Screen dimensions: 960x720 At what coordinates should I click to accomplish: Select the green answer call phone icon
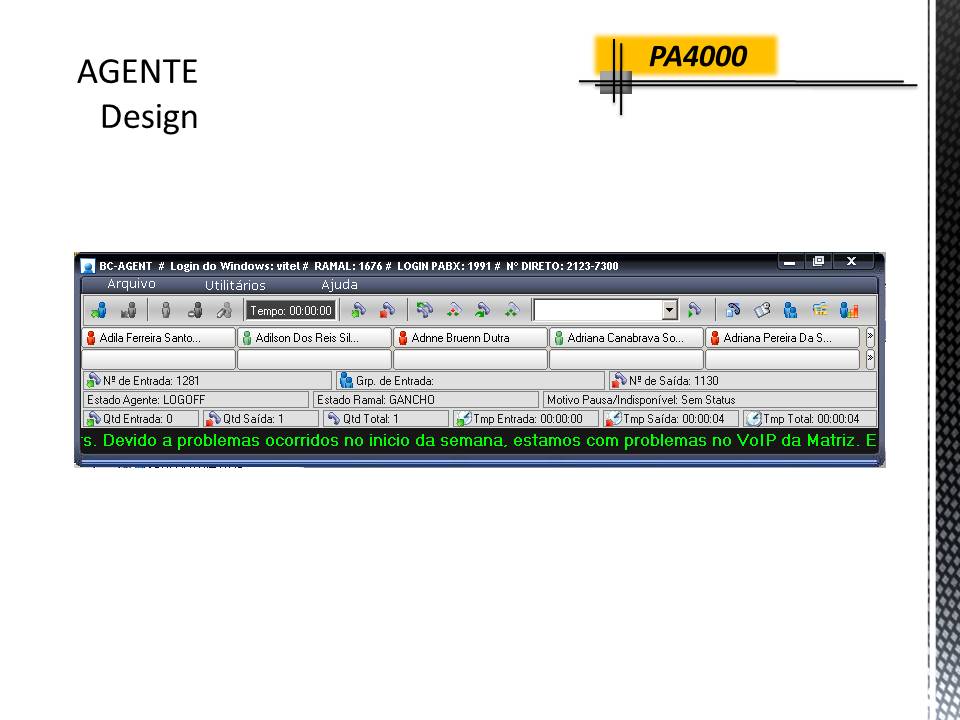coord(357,310)
